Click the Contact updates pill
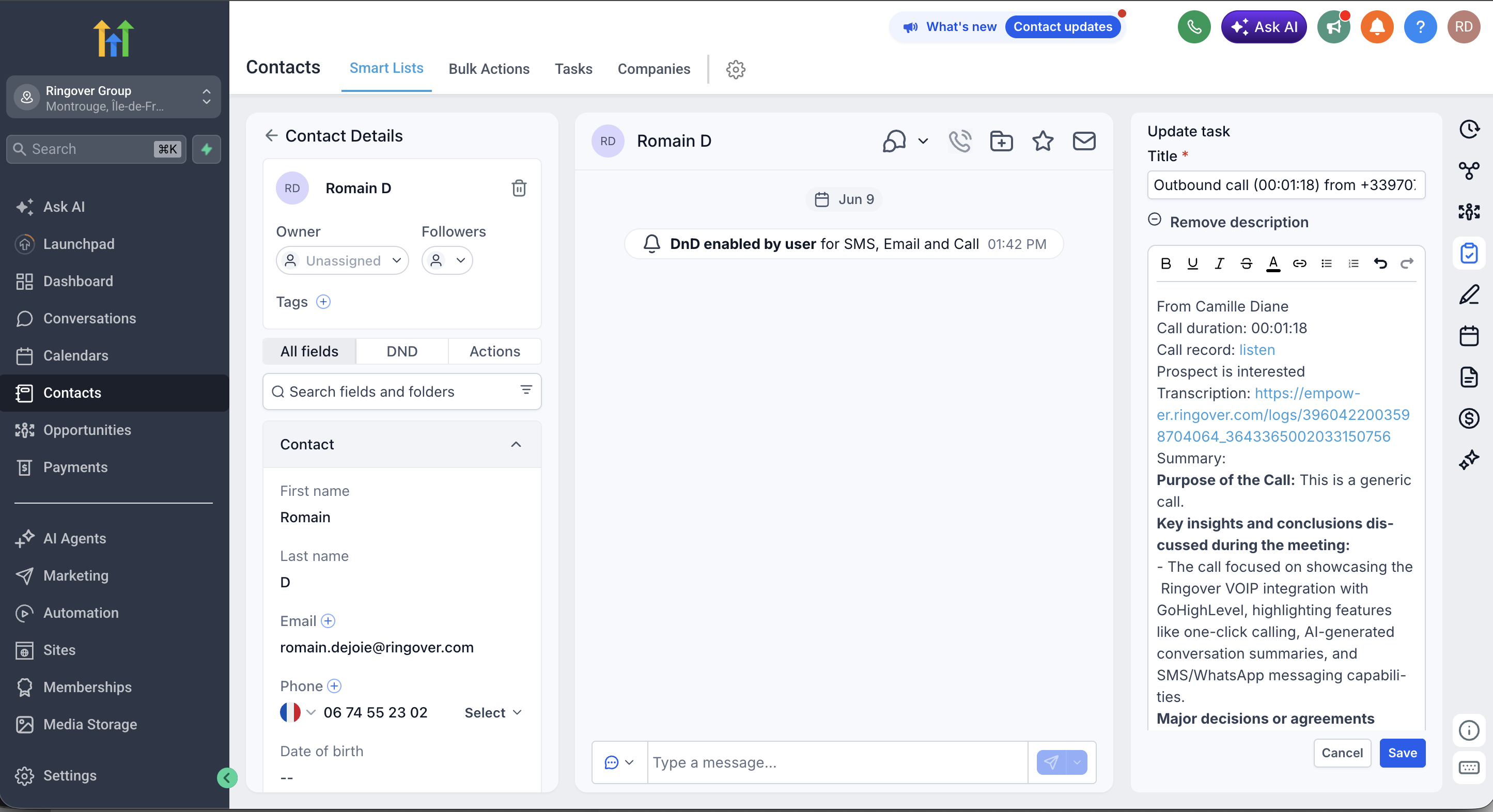This screenshot has width=1493, height=812. (x=1062, y=27)
